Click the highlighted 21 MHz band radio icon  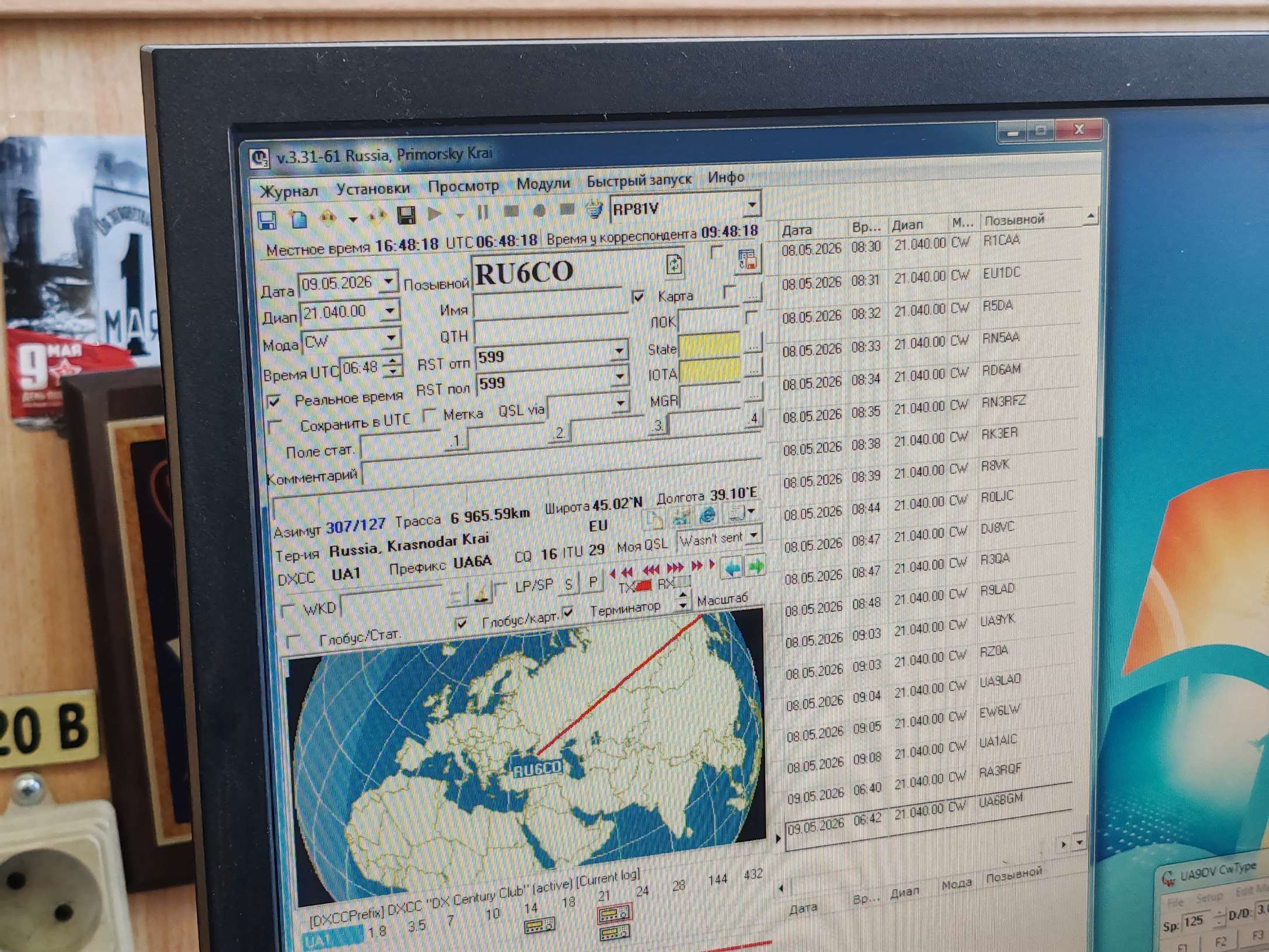(x=615, y=912)
